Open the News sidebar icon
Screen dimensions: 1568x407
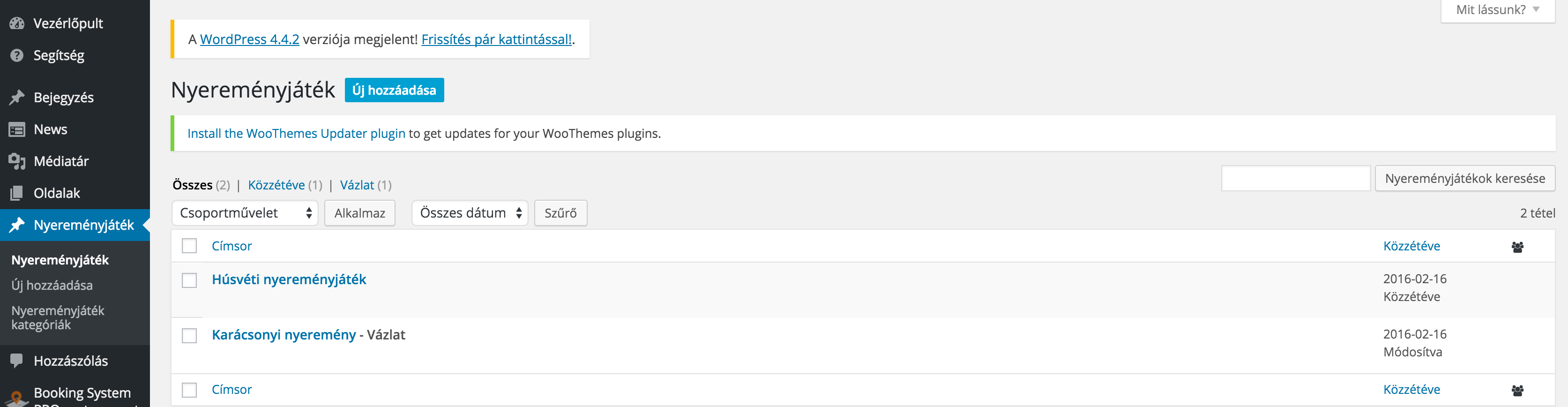17,130
